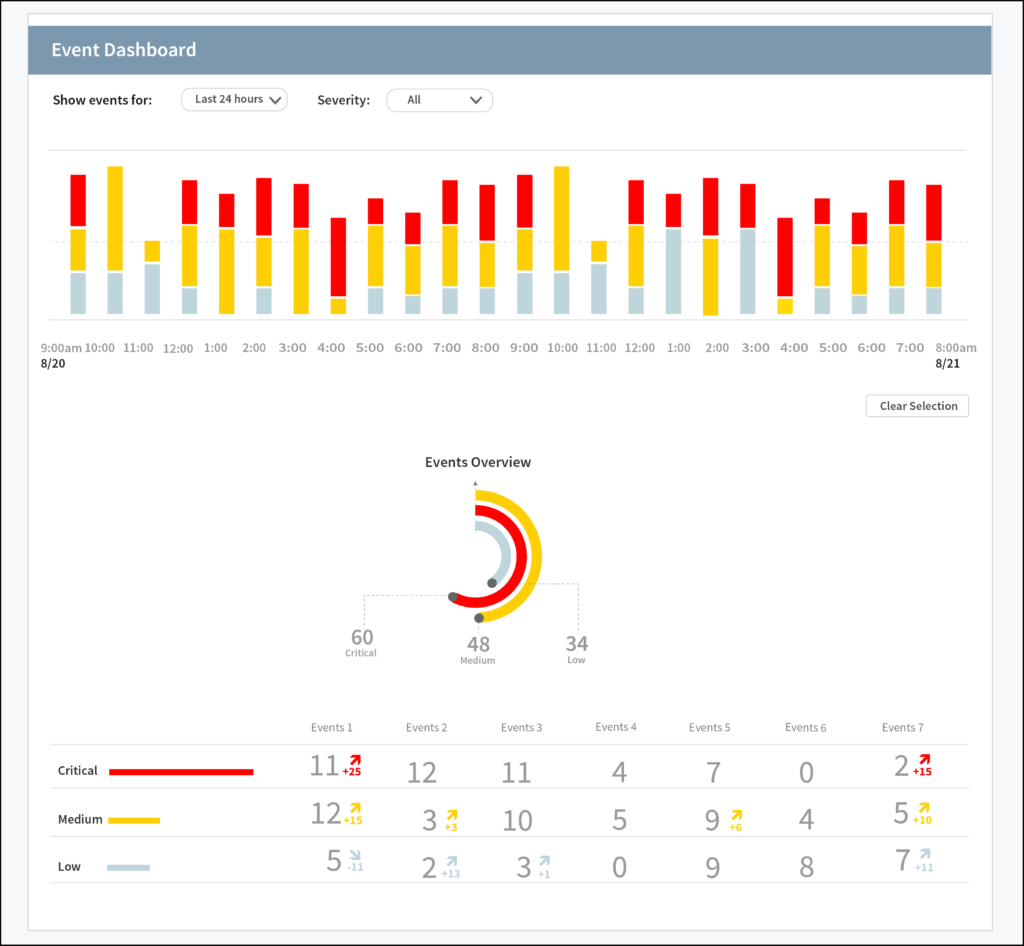
Task: Click the red Critical legend color bar
Action: pos(183,771)
